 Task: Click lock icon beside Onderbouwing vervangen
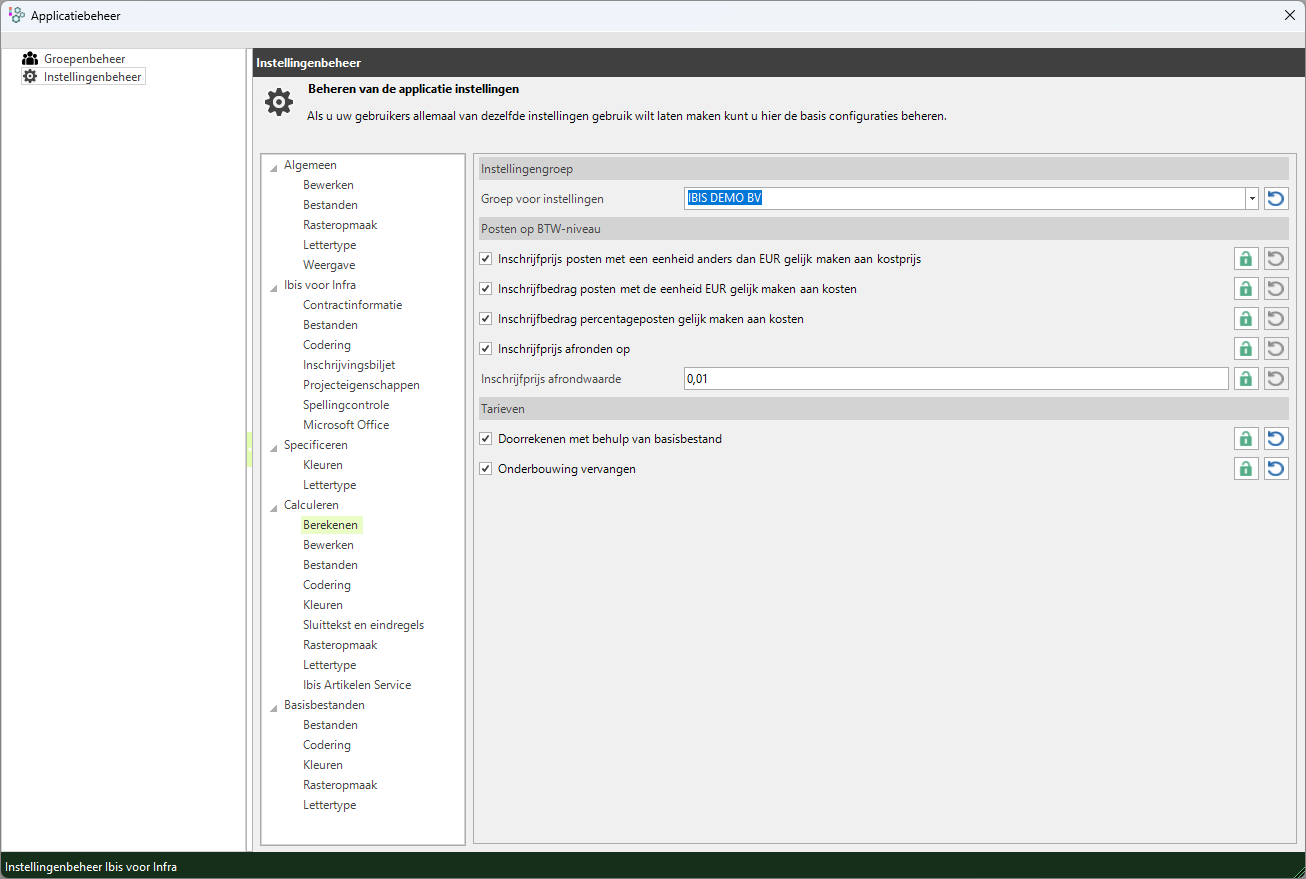pyautogui.click(x=1246, y=469)
